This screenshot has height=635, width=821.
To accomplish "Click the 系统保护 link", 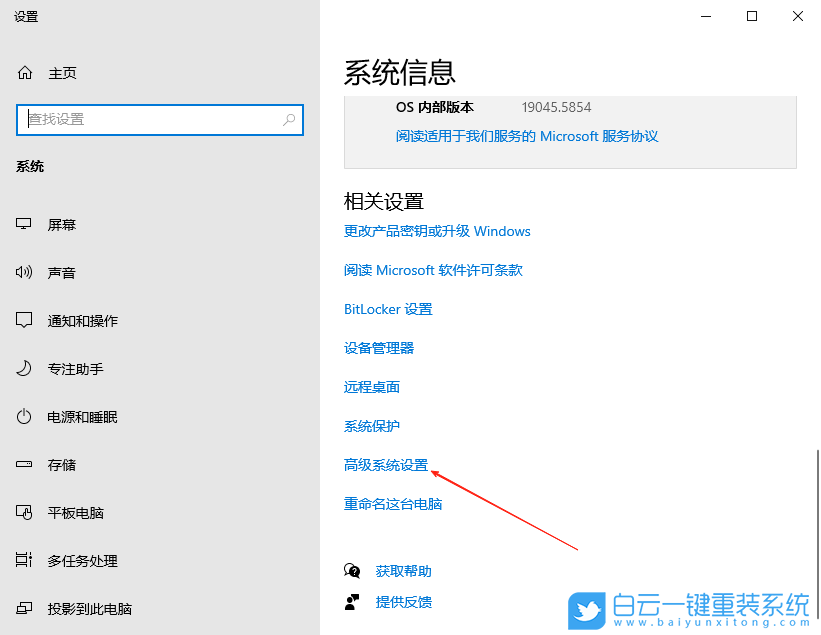I will 370,425.
